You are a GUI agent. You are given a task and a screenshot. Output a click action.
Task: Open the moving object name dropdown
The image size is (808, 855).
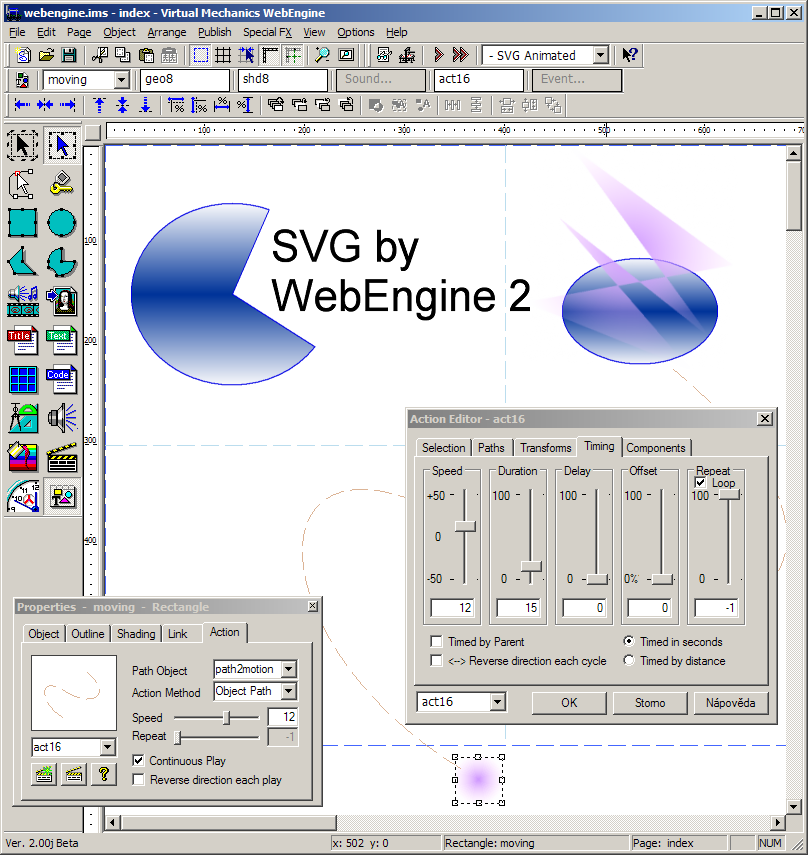click(122, 80)
